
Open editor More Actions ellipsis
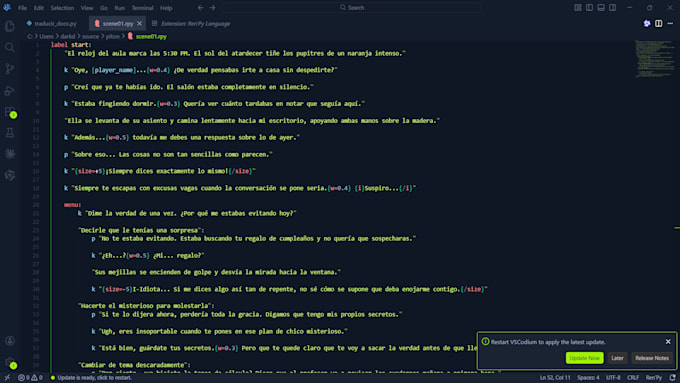(x=670, y=23)
